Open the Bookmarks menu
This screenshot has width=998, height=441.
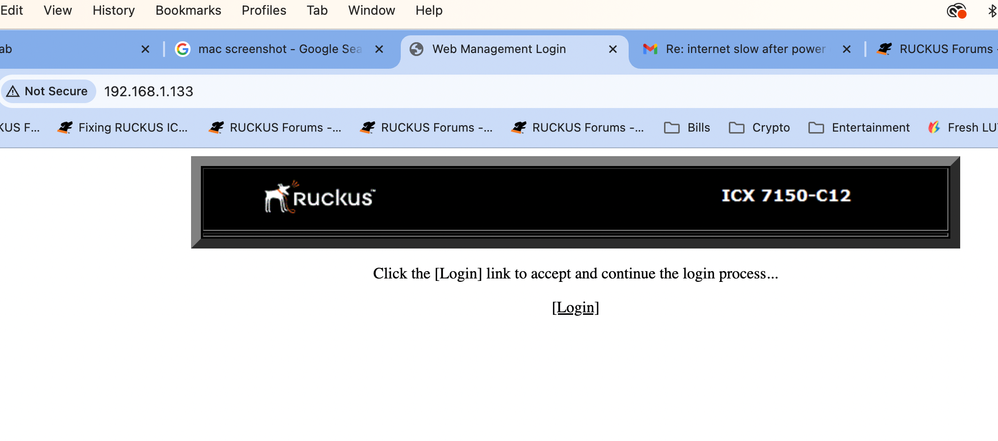click(x=188, y=10)
